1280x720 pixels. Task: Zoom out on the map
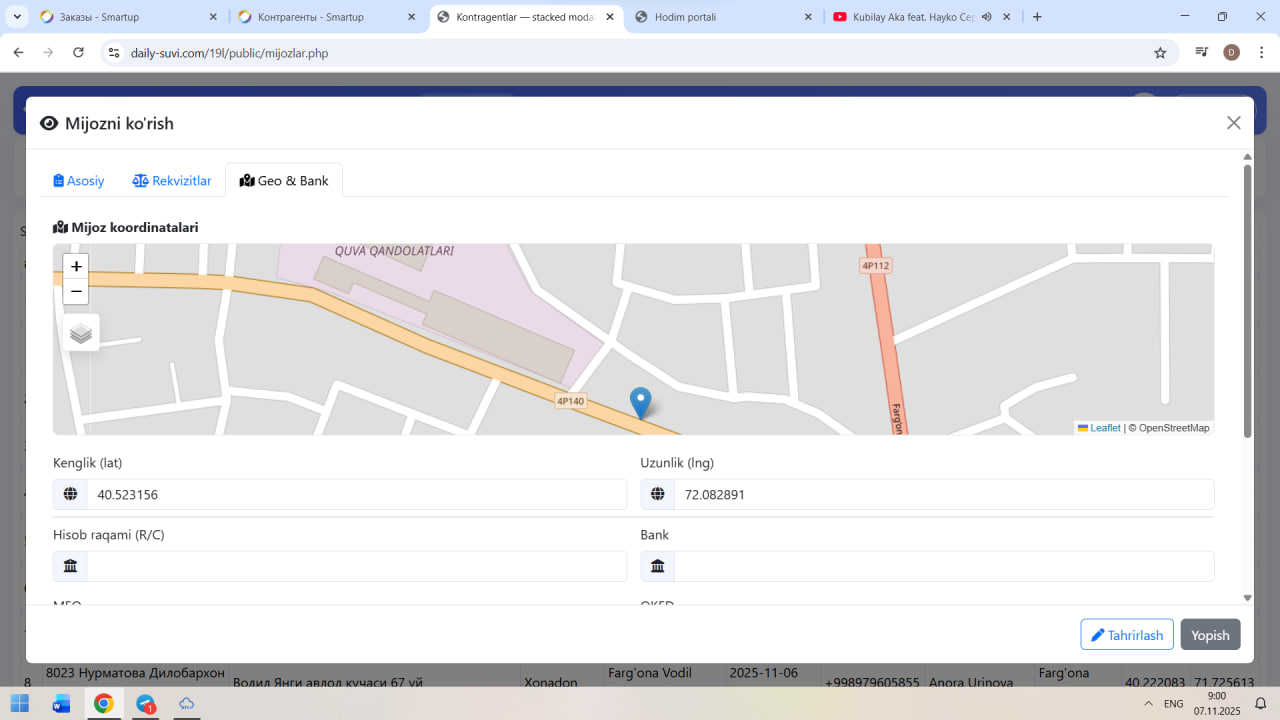(x=76, y=292)
